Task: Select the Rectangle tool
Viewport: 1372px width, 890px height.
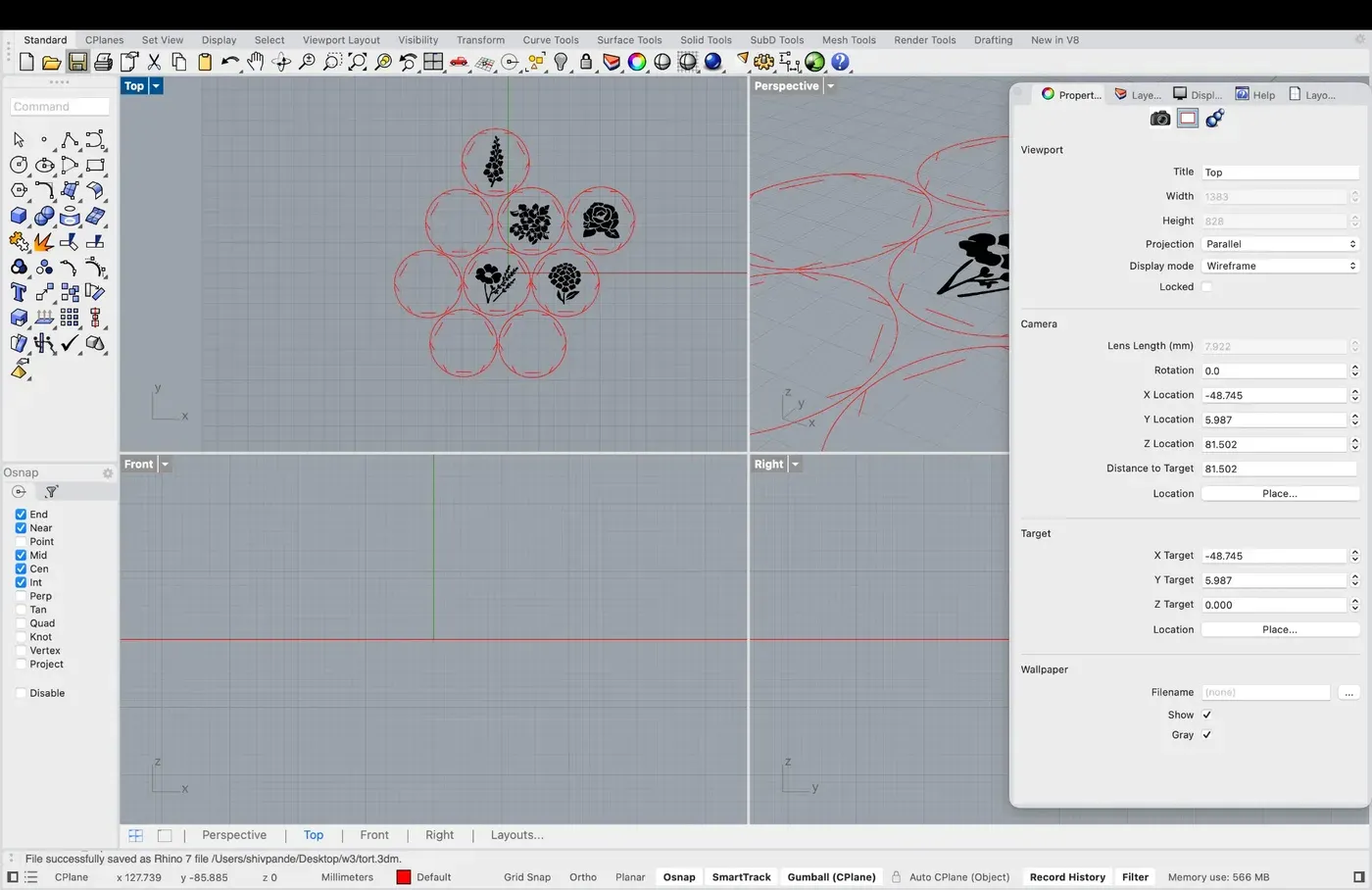Action: [95, 166]
